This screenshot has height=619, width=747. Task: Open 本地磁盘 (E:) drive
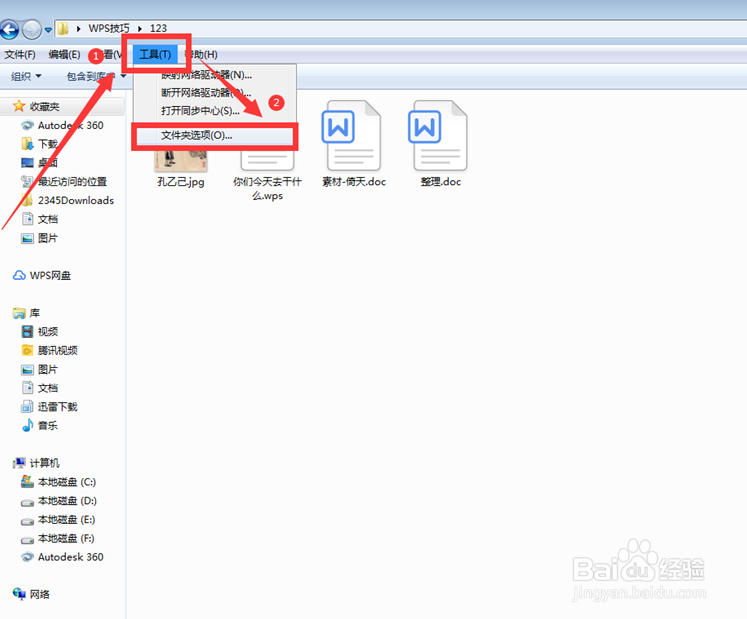(58, 519)
